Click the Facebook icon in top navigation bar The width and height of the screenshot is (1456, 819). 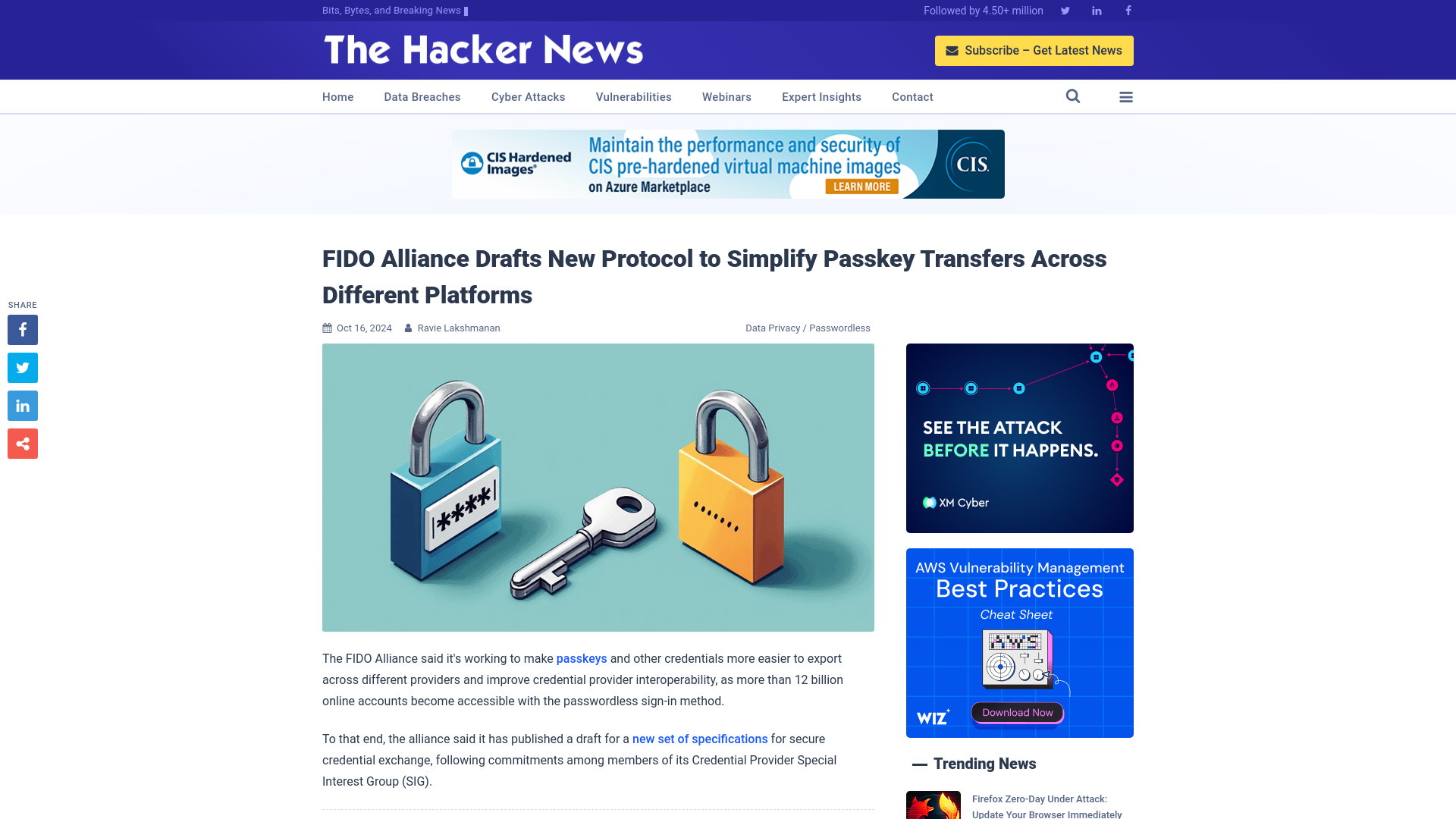pyautogui.click(x=1127, y=10)
